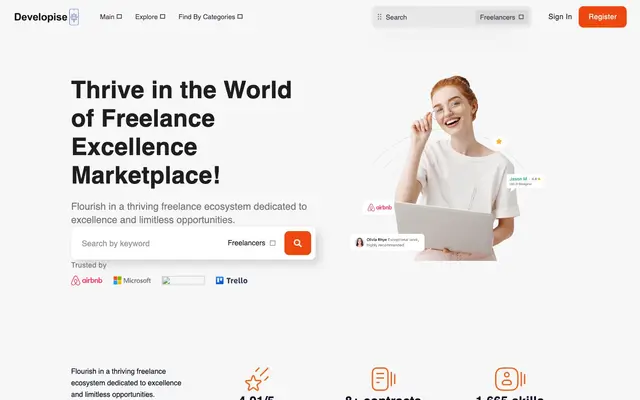Click the orange magnifier search button
Viewport: 640px width, 400px height.
pyautogui.click(x=298, y=243)
